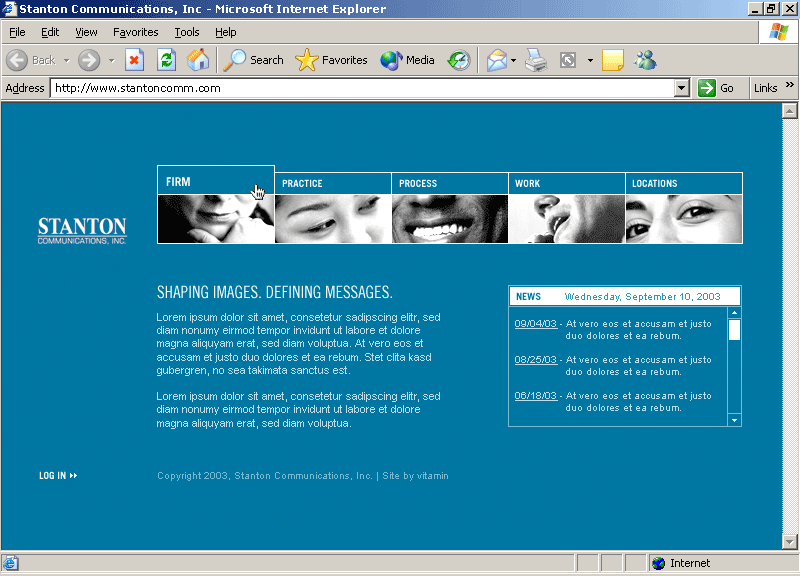800x576 pixels.
Task: Open the History toolbar icon
Action: 458,60
